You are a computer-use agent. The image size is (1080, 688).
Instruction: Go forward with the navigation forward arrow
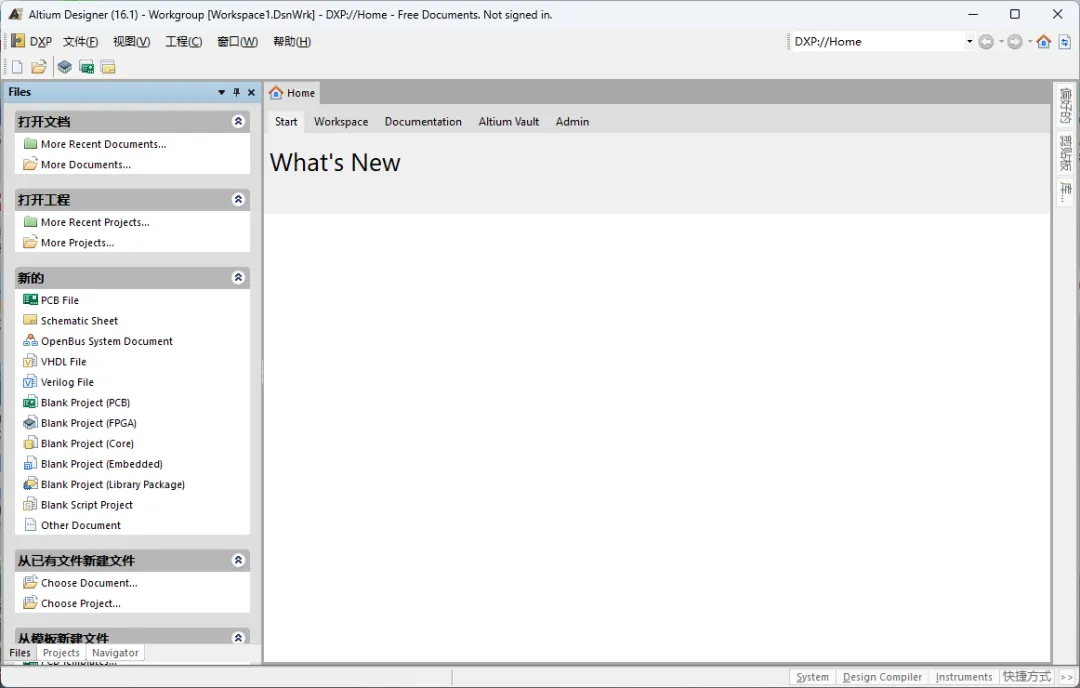(1015, 42)
